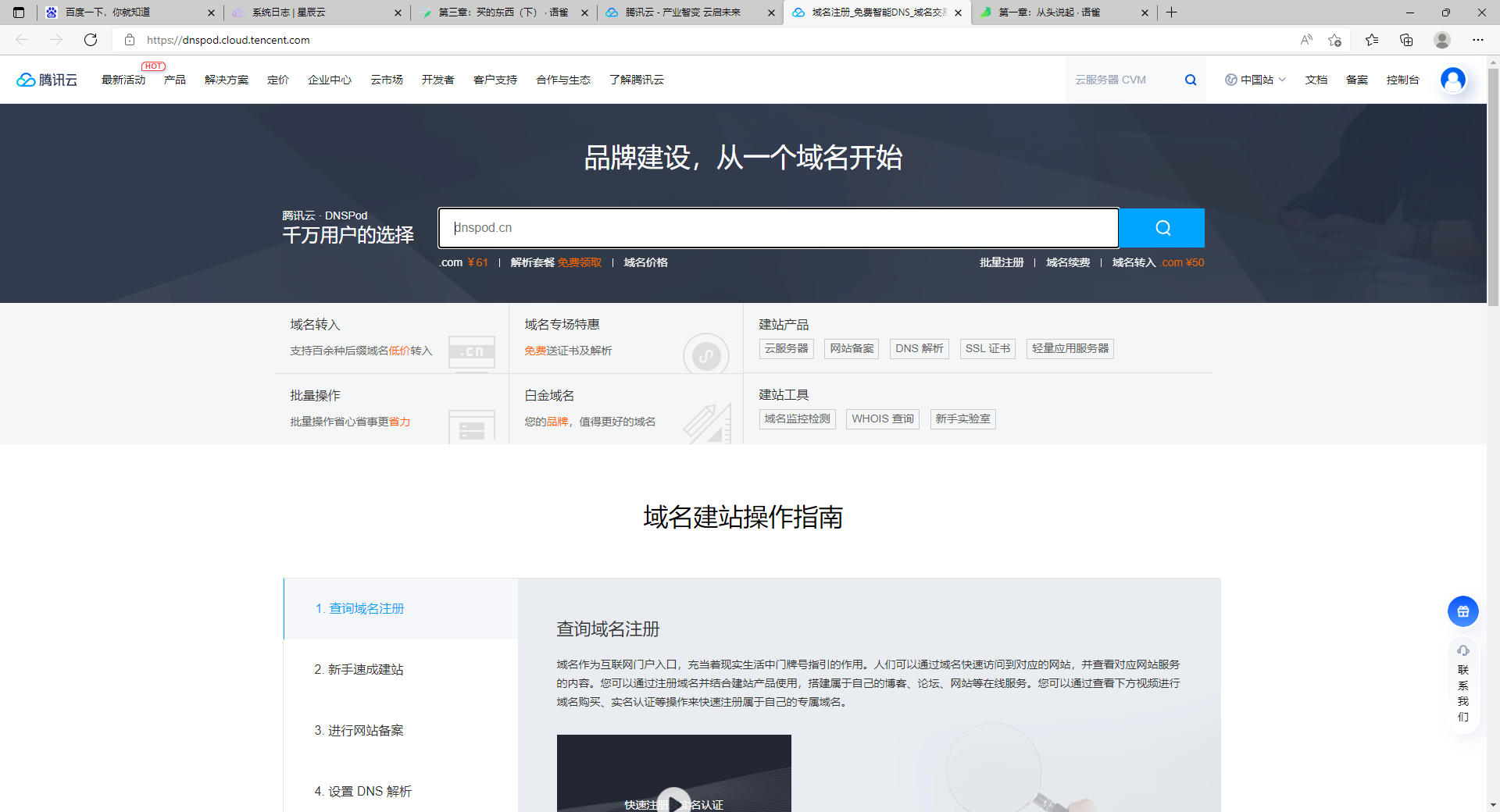Click the Tencent Cloud logo
This screenshot has height=812, width=1500.
click(47, 80)
